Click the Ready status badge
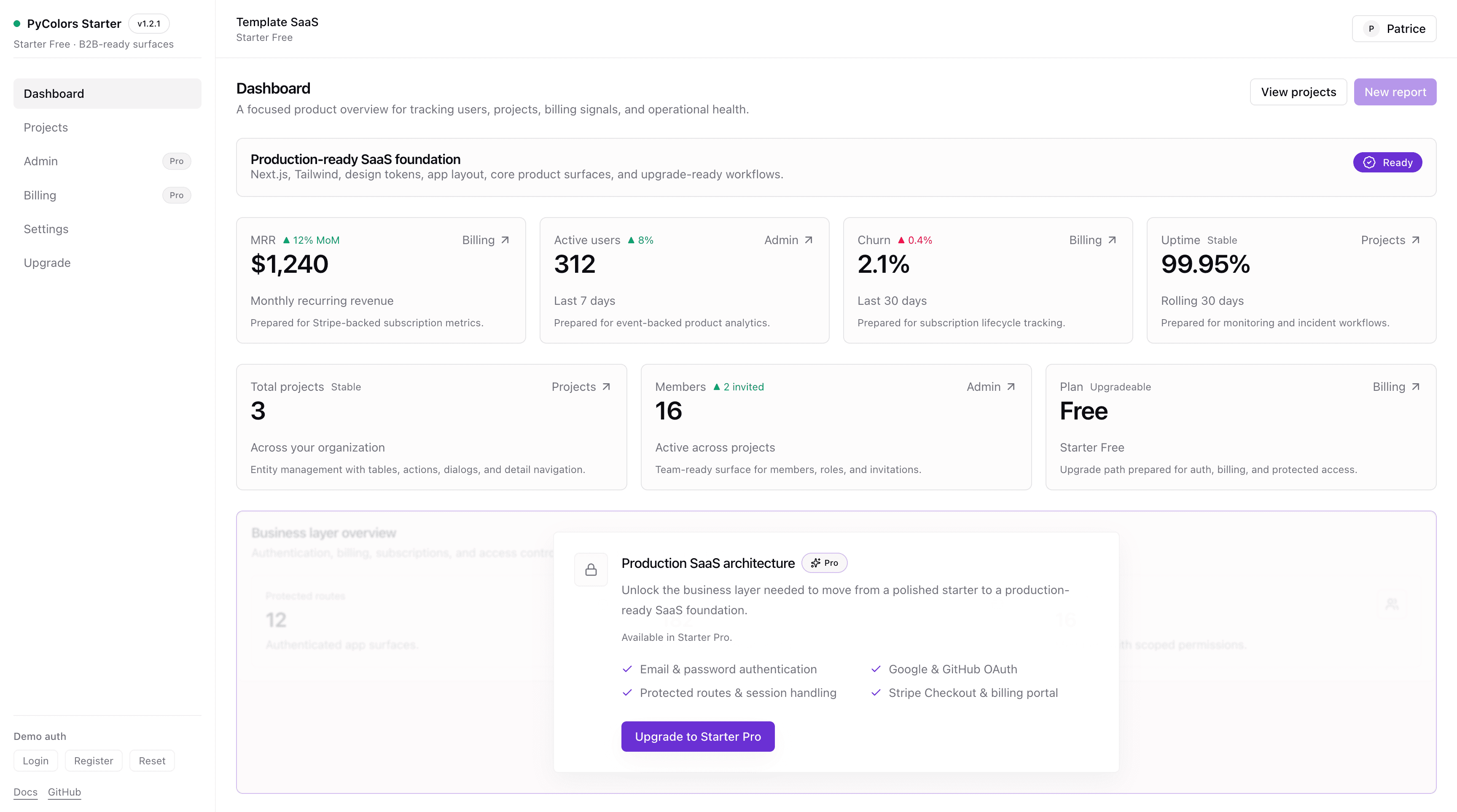Viewport: 1457px width, 812px height. tap(1387, 162)
